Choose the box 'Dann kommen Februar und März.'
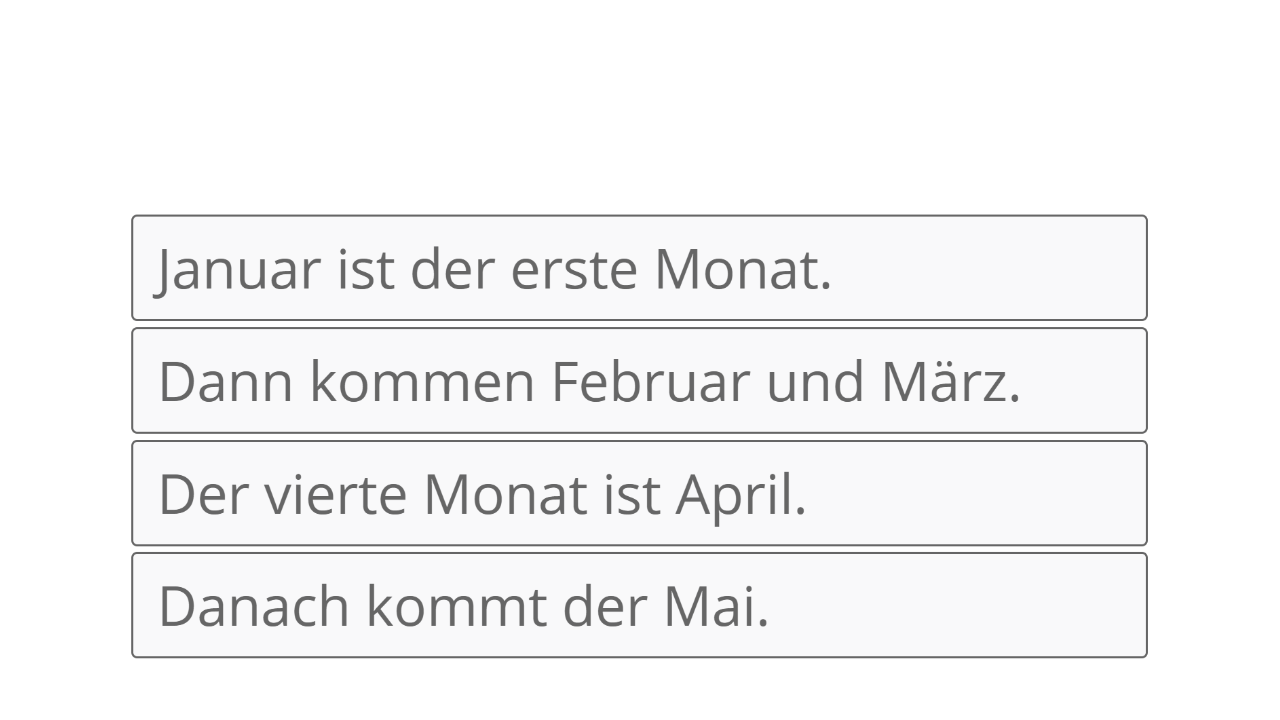 coord(639,380)
